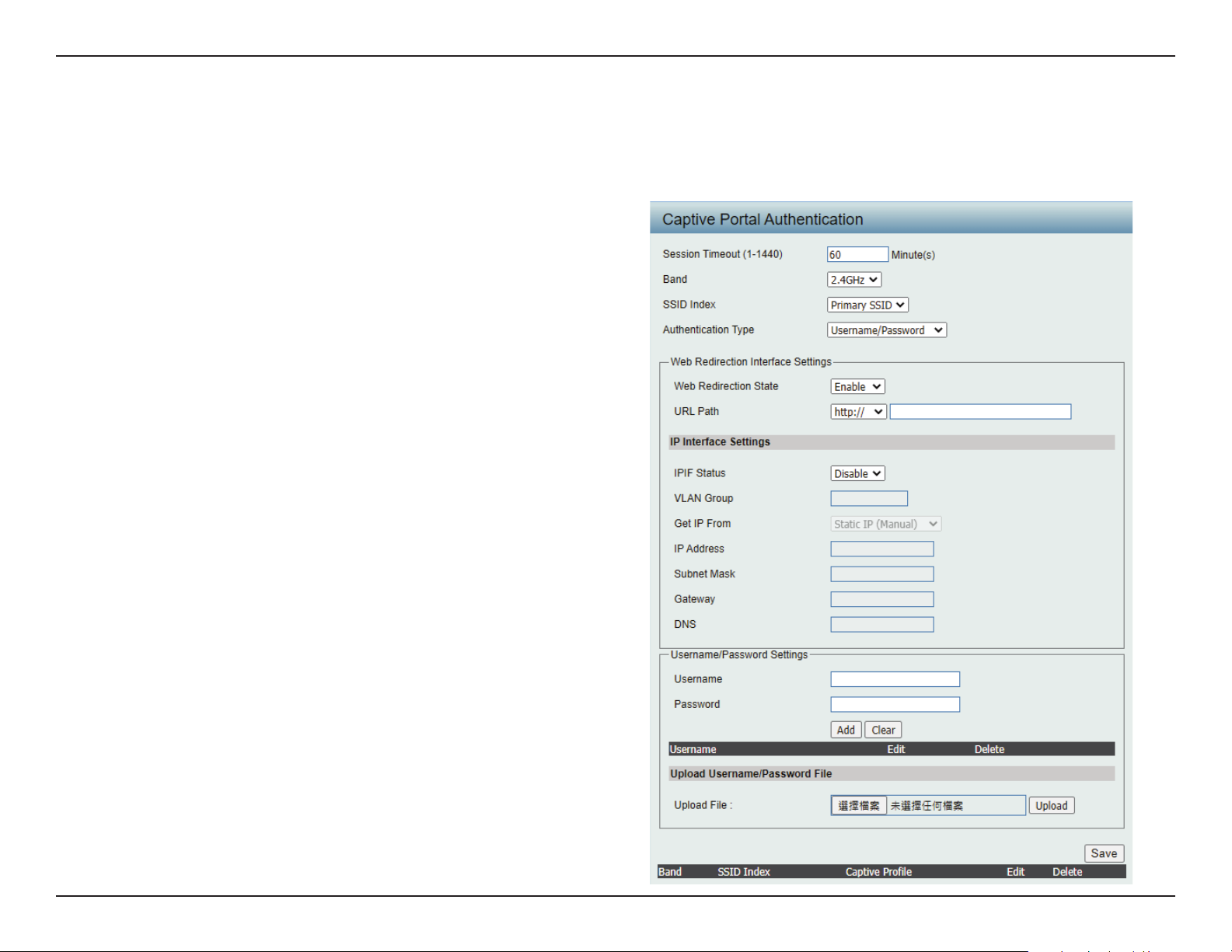Click the choose file button (選擇檔案)
This screenshot has width=1232, height=952.
(859, 806)
